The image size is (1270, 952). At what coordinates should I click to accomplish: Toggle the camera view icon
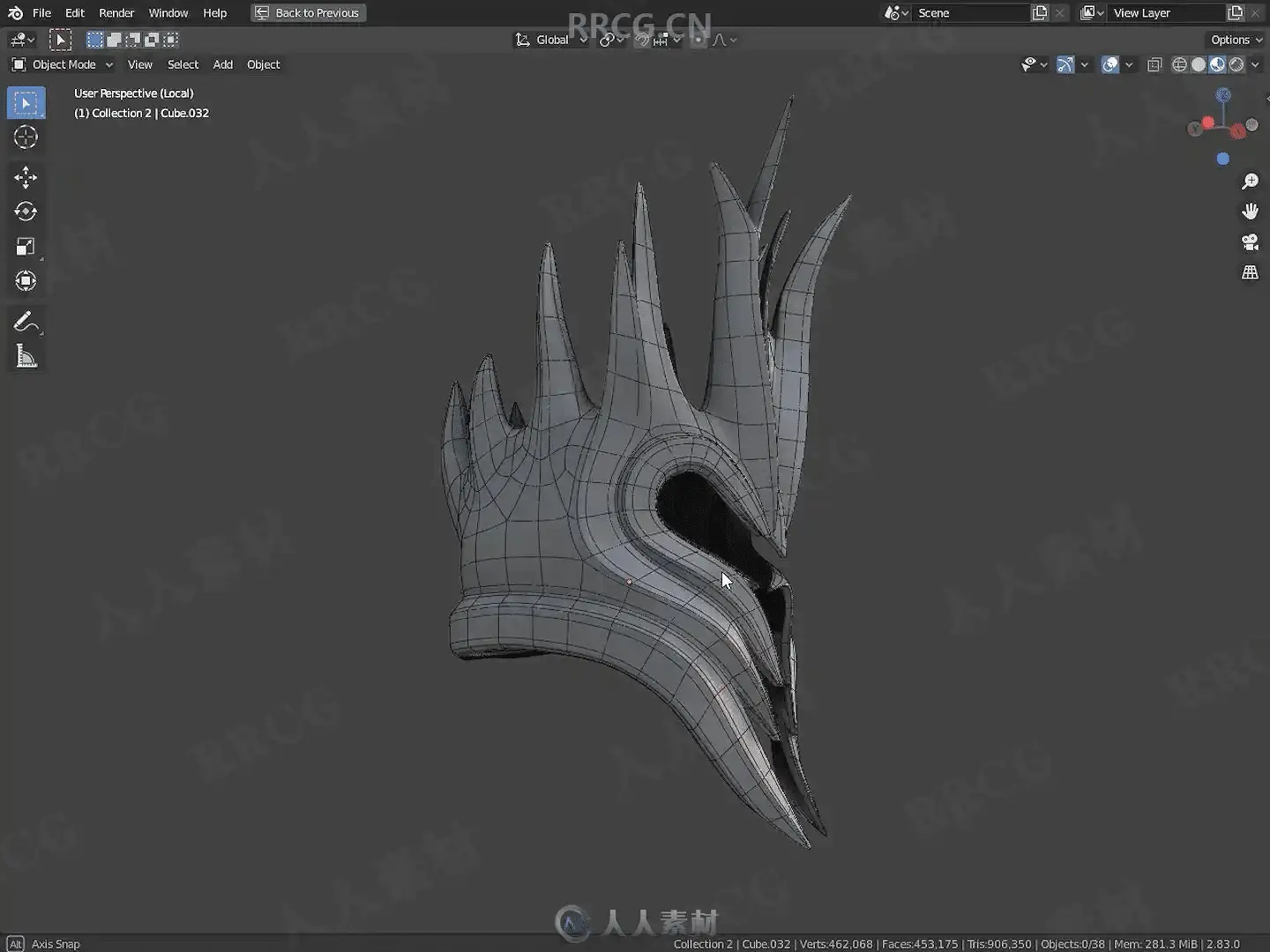click(1250, 242)
